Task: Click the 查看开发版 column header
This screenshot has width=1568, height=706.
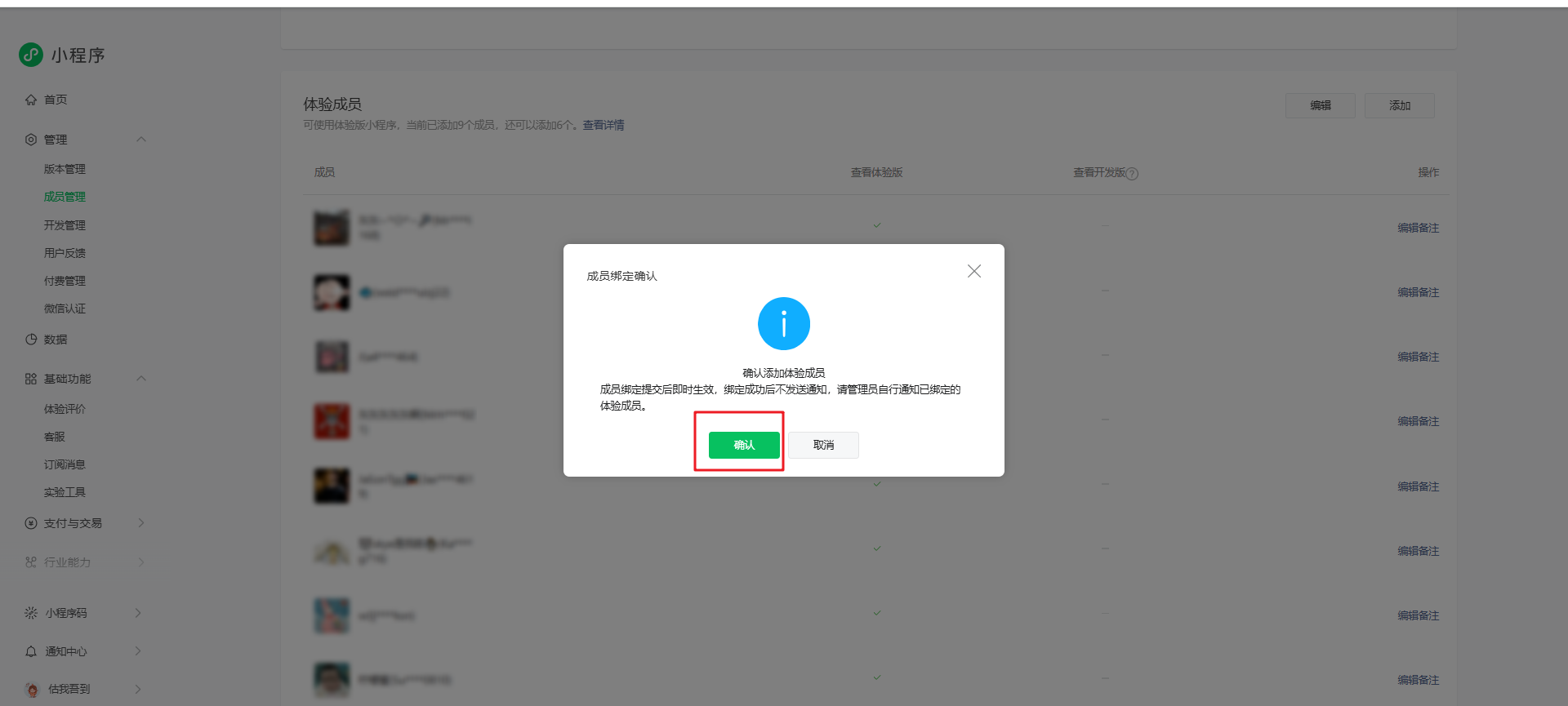Action: (x=1099, y=172)
